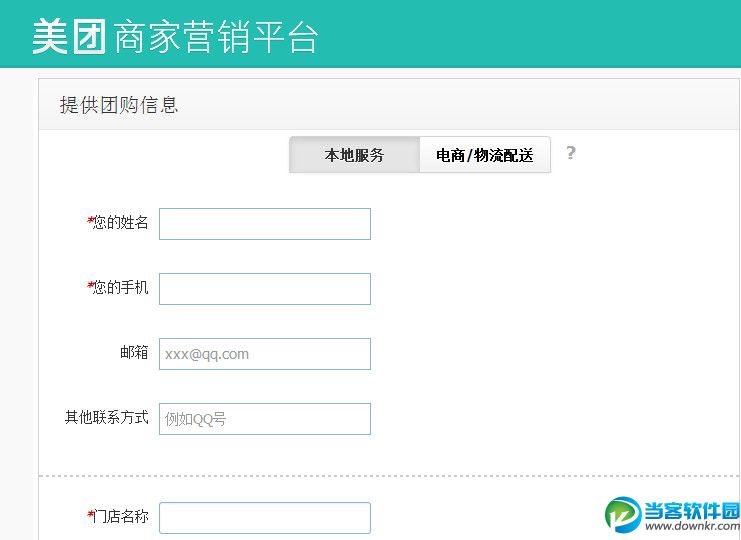The height and width of the screenshot is (540, 741).
Task: Click the 美团 logo in the header
Action: coord(69,37)
